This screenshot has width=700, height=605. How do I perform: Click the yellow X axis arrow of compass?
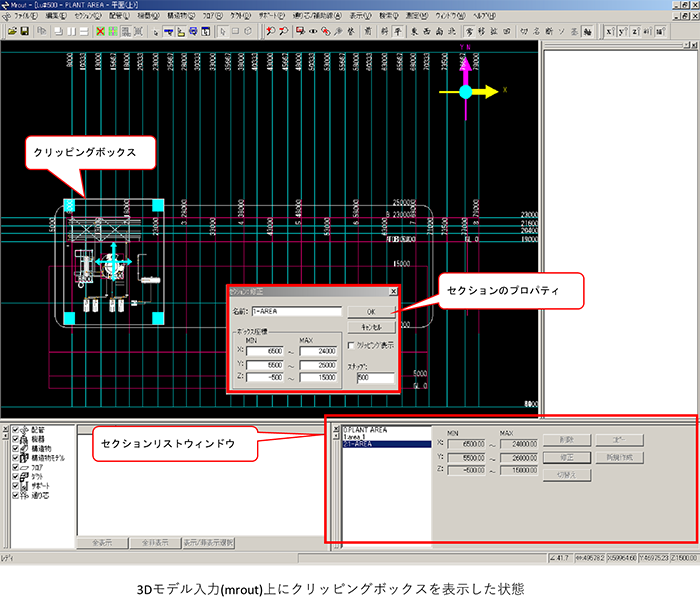click(x=487, y=91)
